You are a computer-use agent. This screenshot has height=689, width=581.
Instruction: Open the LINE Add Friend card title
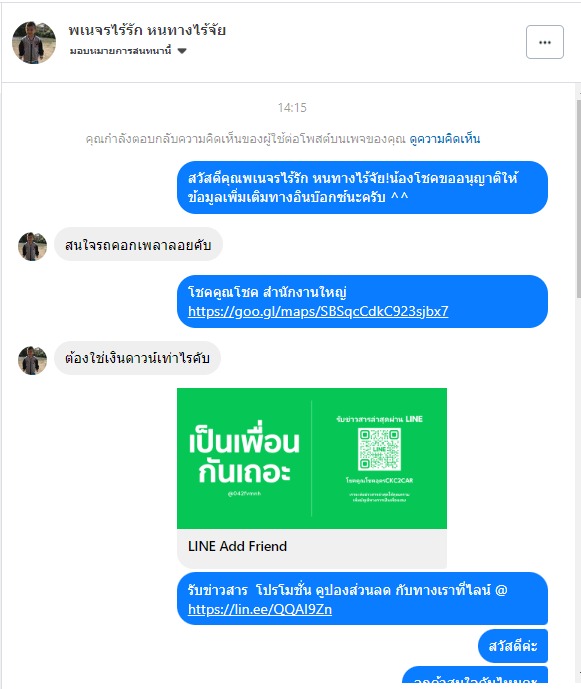click(237, 546)
